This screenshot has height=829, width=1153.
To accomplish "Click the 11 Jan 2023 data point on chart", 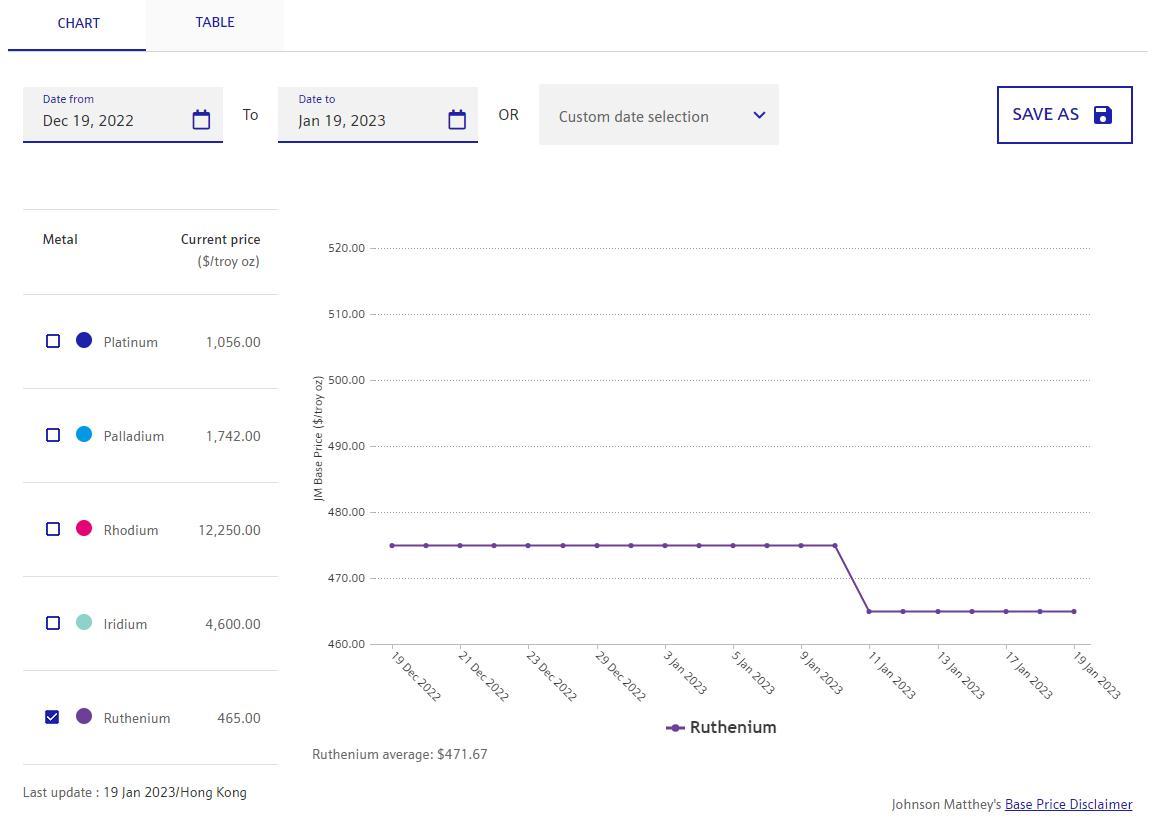I will pyautogui.click(x=869, y=611).
